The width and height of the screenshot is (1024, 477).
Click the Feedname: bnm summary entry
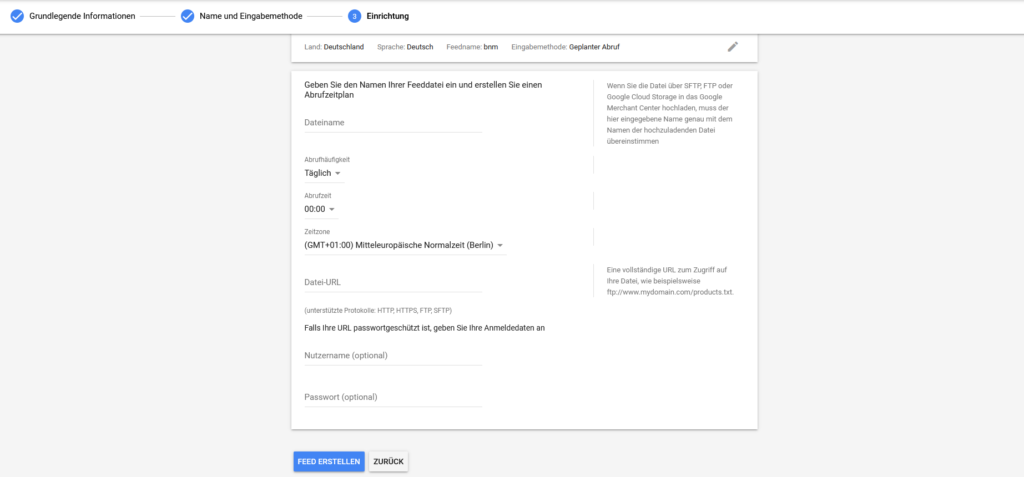471,46
